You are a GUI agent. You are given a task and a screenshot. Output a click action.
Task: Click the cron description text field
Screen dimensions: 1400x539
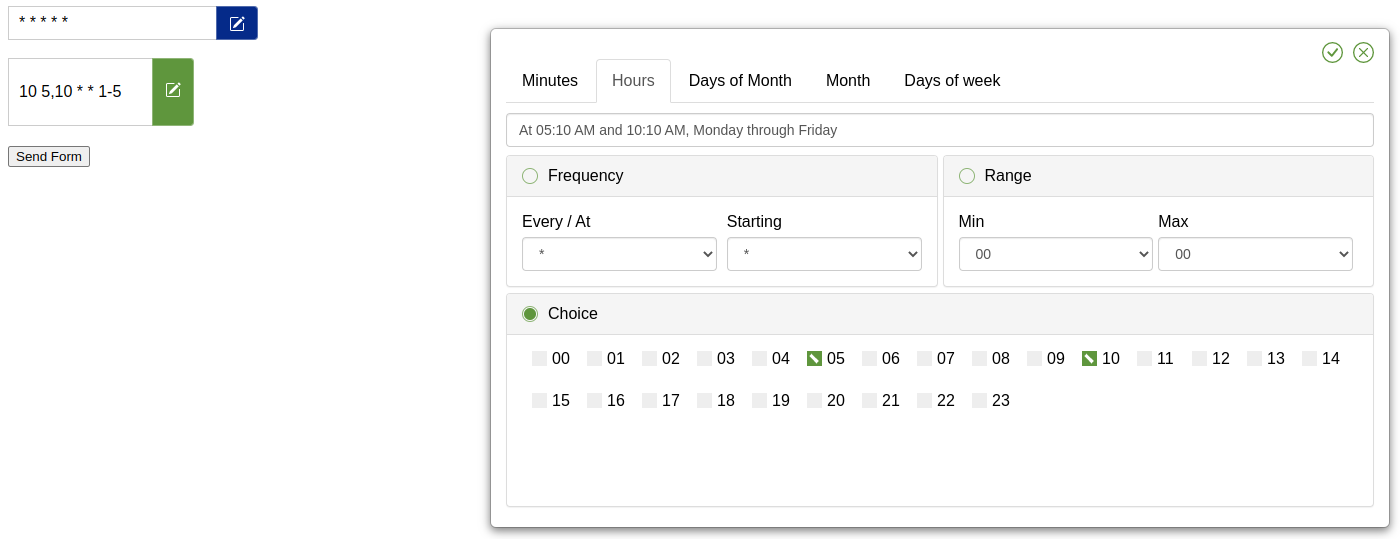tap(939, 130)
